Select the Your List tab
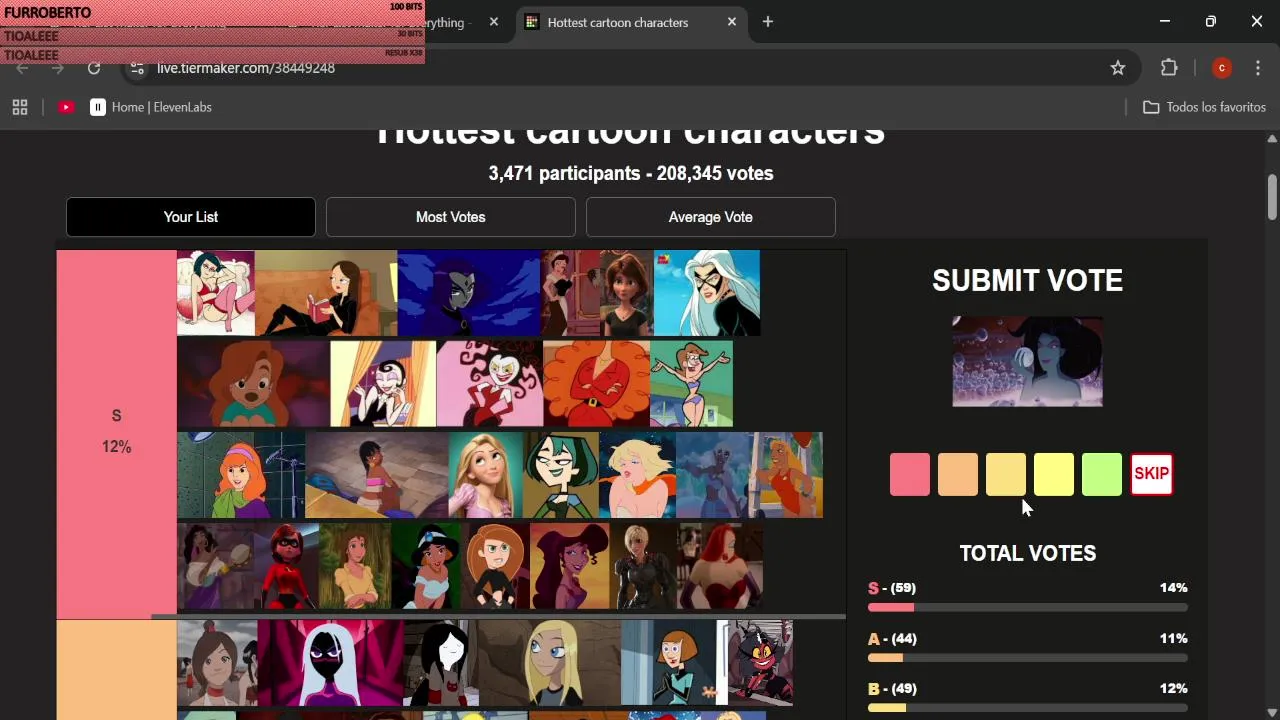Screen dimensions: 1280x720 click(x=191, y=217)
